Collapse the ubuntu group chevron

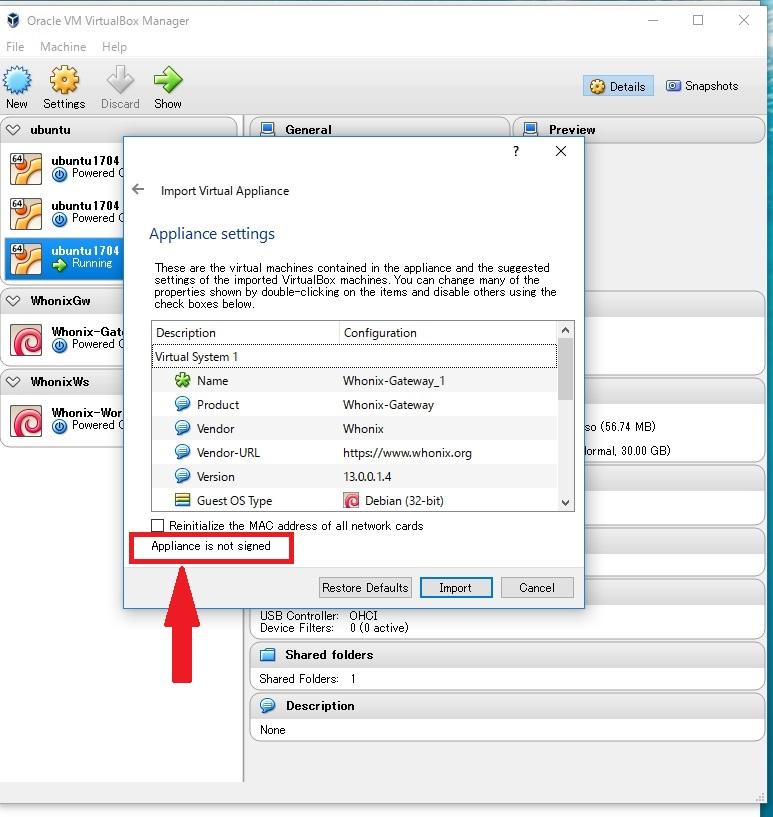(x=13, y=130)
